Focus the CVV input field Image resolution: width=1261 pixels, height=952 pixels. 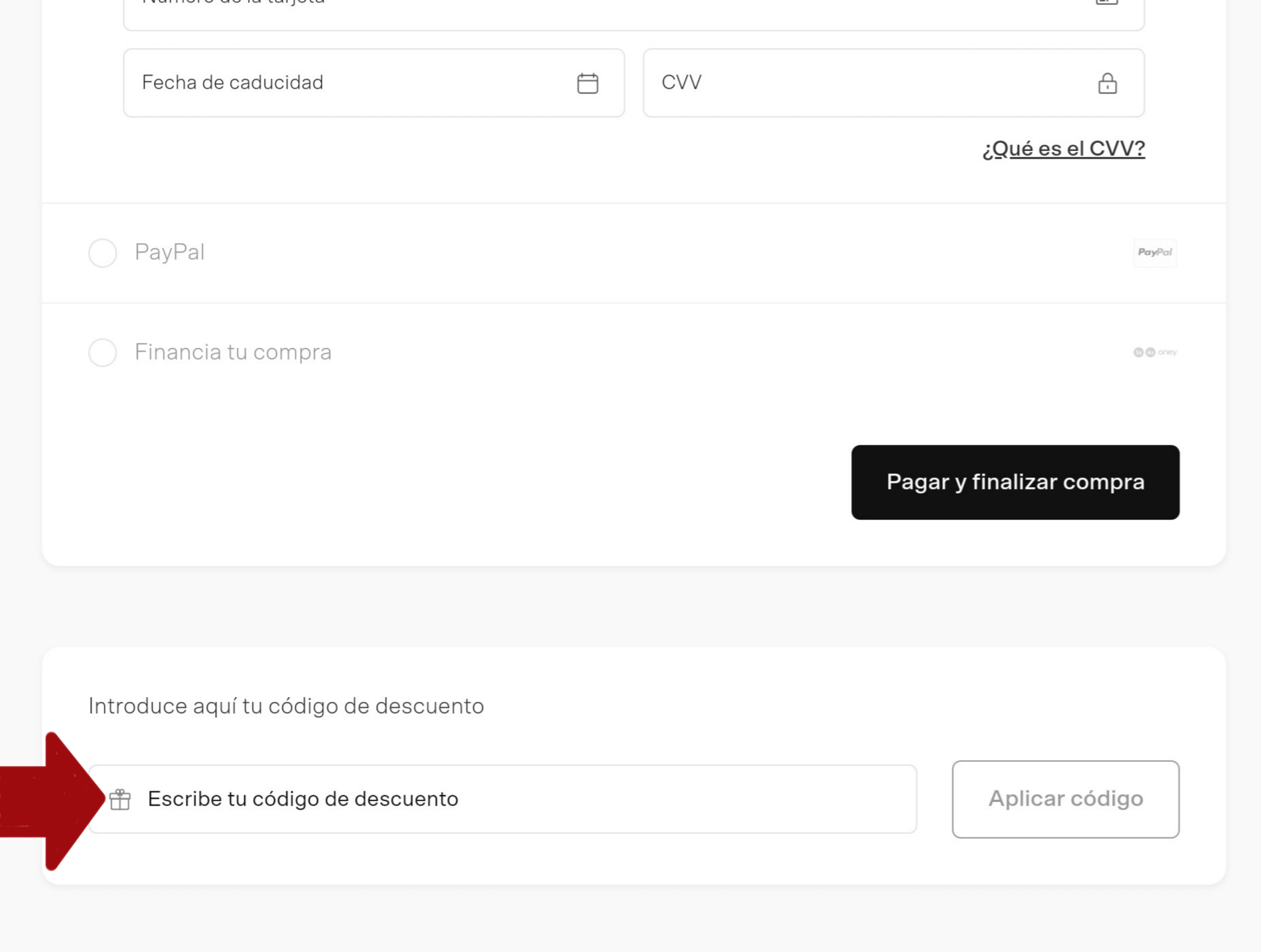(x=862, y=83)
